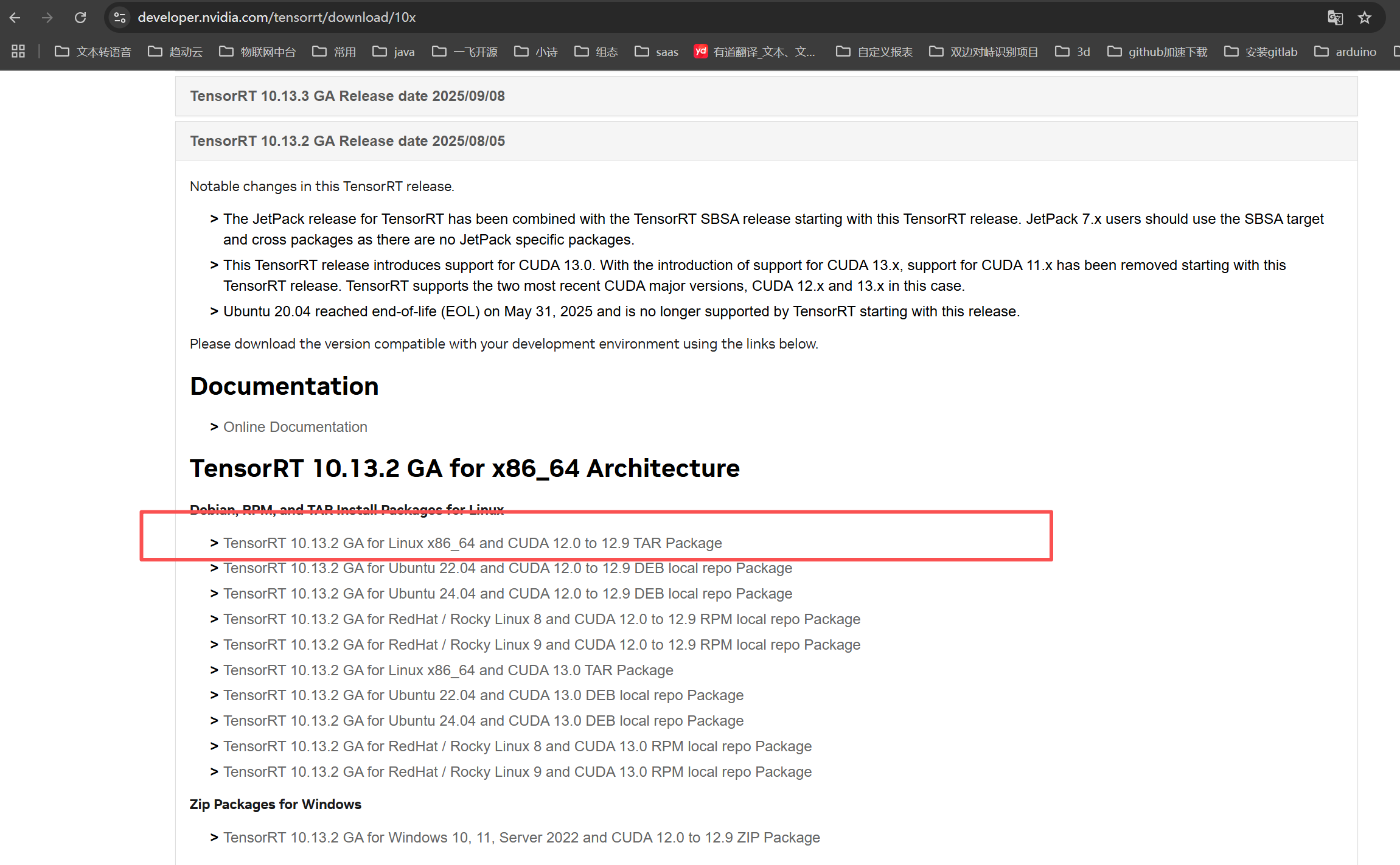Bookmark this page with the star icon

pos(1365,18)
